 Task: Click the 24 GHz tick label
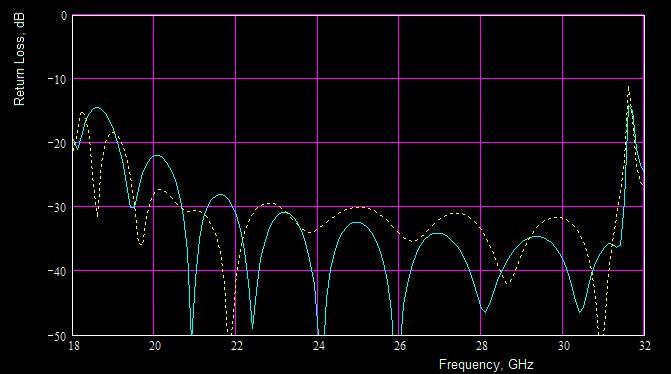pyautogui.click(x=318, y=346)
